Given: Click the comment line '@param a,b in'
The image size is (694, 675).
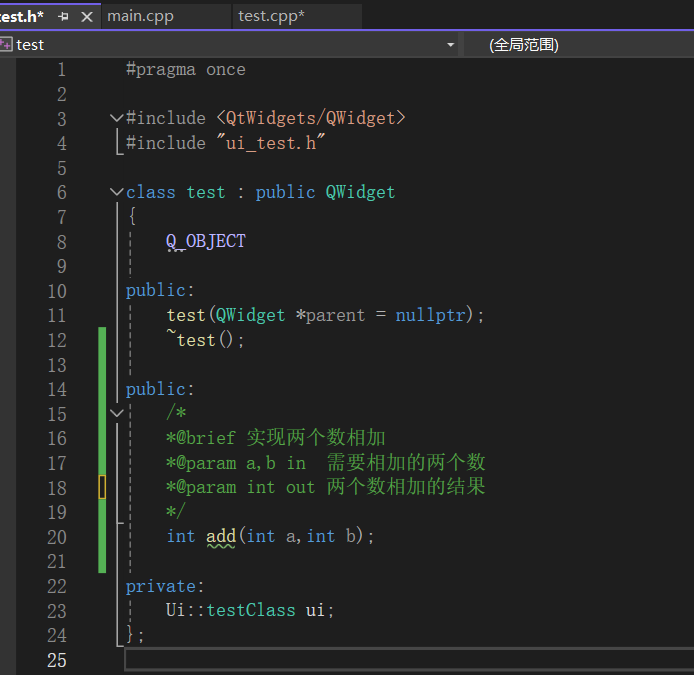Looking at the screenshot, I should pos(326,463).
